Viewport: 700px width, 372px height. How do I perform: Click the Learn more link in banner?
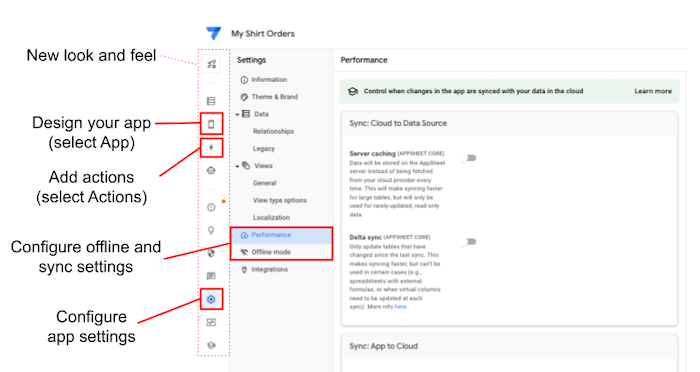pos(653,91)
